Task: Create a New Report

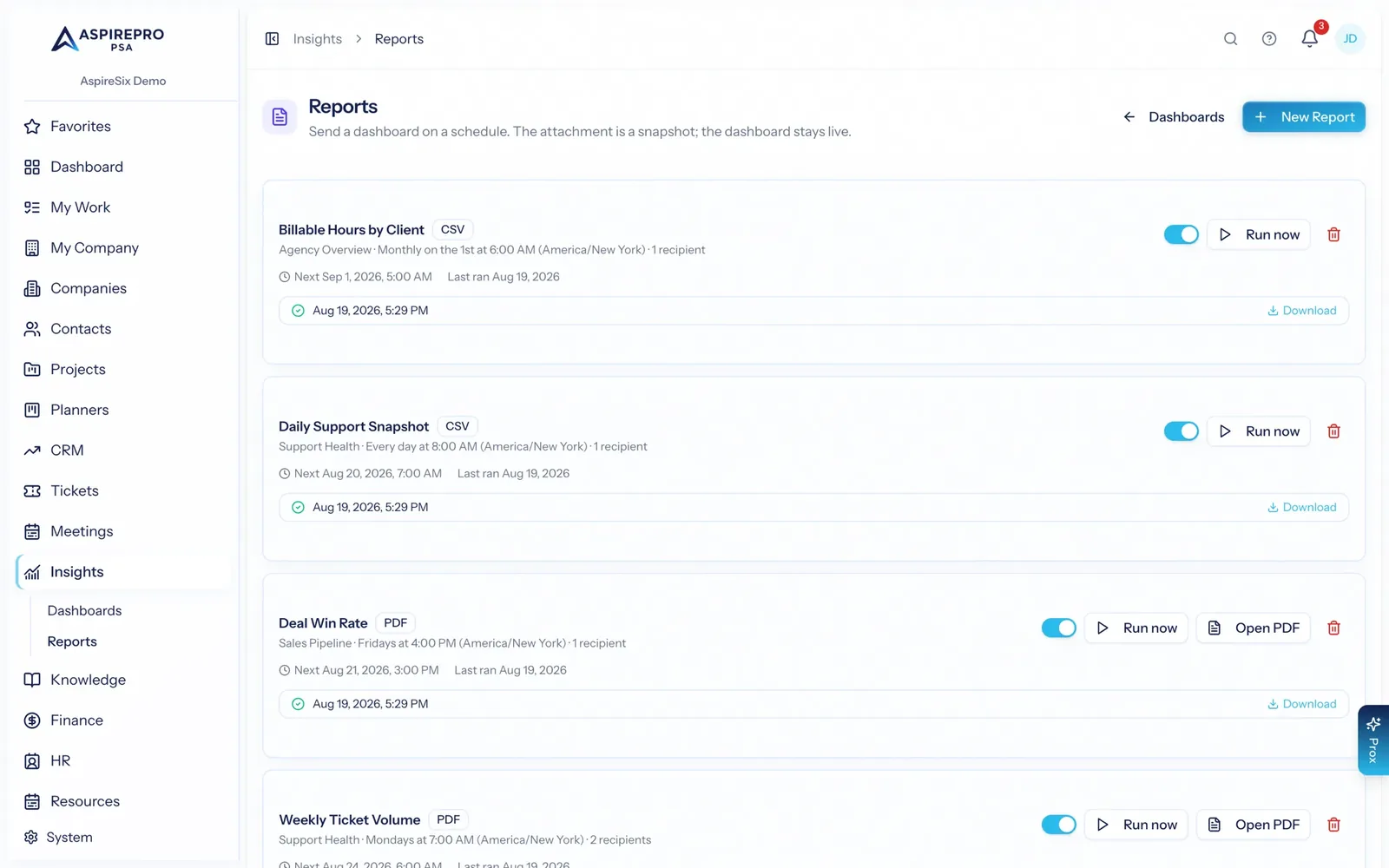Action: tap(1304, 117)
